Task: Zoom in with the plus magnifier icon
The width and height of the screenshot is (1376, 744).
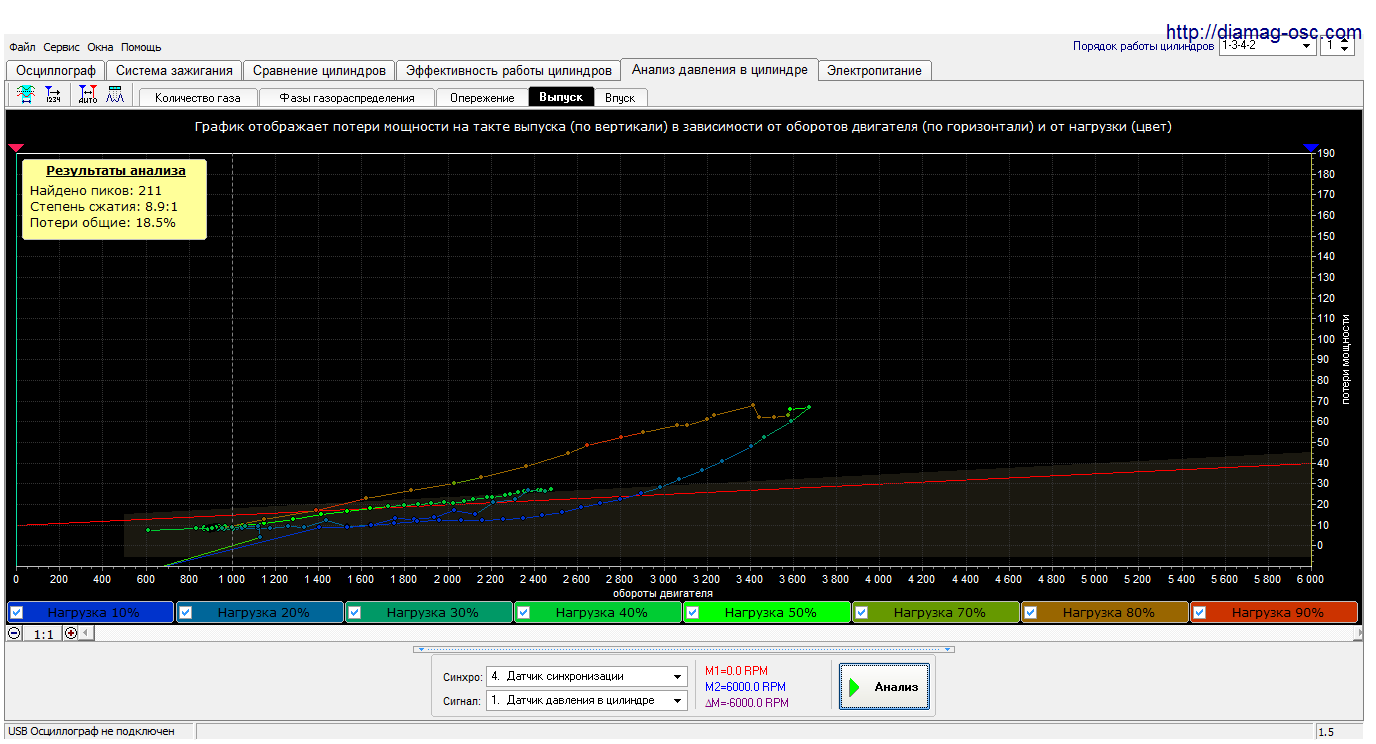Action: [x=71, y=633]
